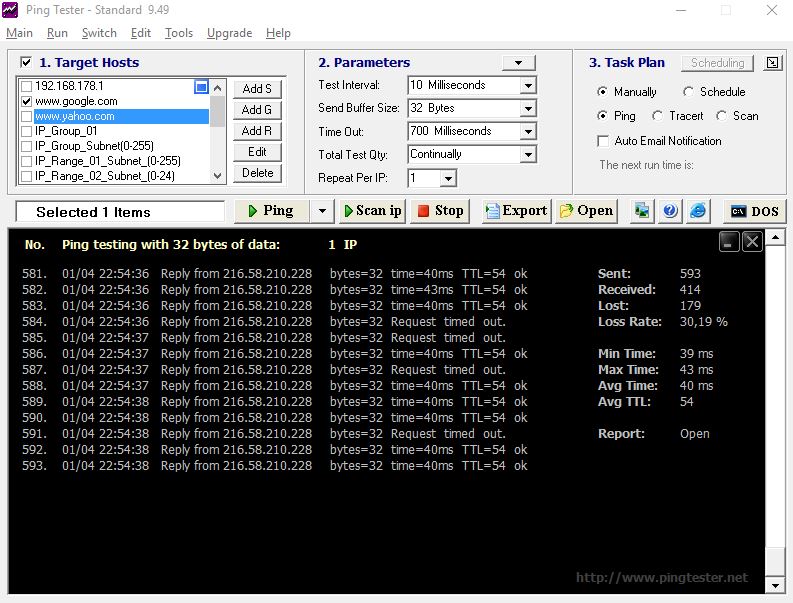Export the ping results
The height and width of the screenshot is (603, 793).
point(516,210)
